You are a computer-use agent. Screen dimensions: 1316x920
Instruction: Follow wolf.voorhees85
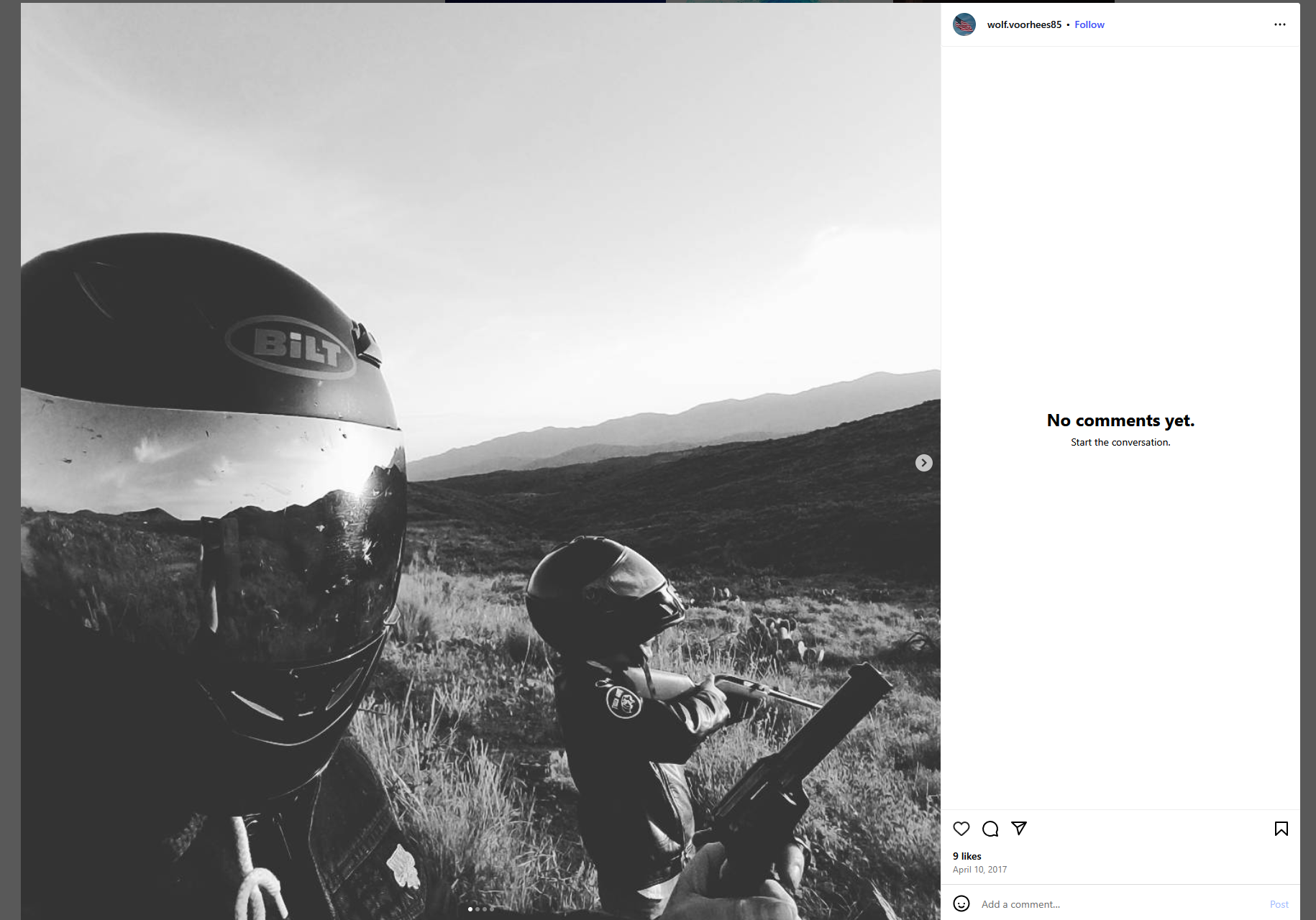click(x=1089, y=24)
